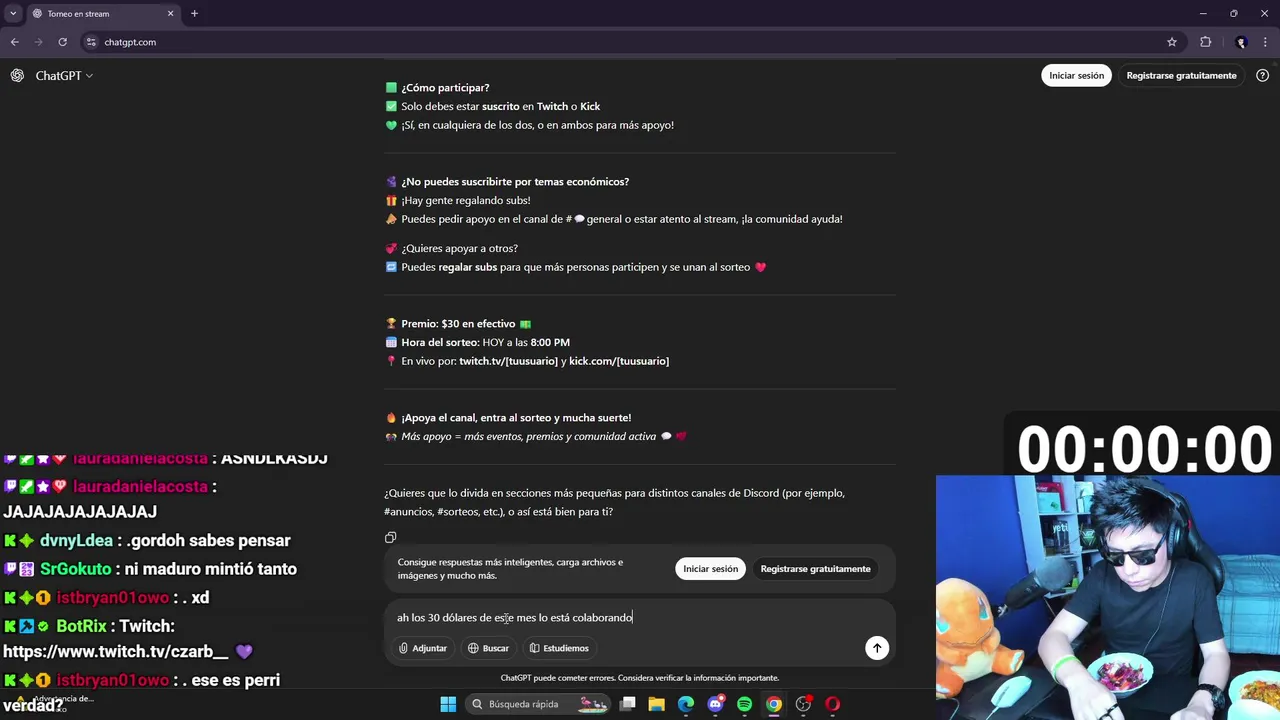Click the twitch.tv/[tuusuario] text in response

click(508, 361)
